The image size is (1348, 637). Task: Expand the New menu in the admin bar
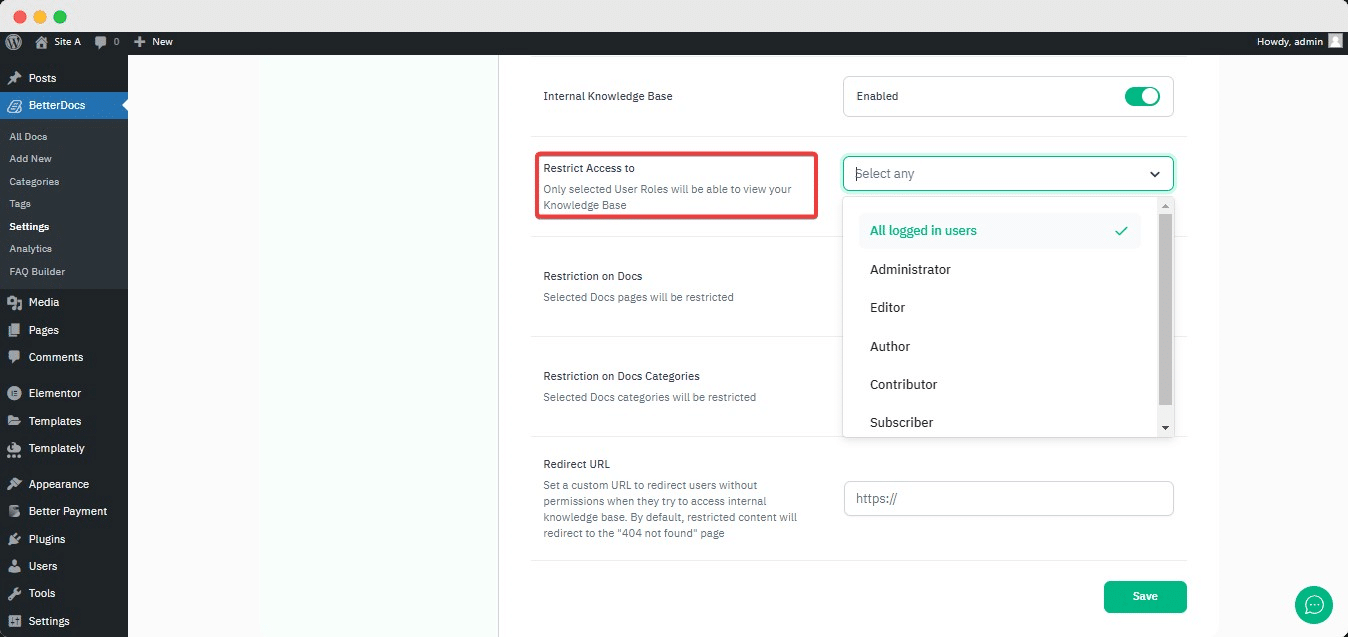click(154, 41)
